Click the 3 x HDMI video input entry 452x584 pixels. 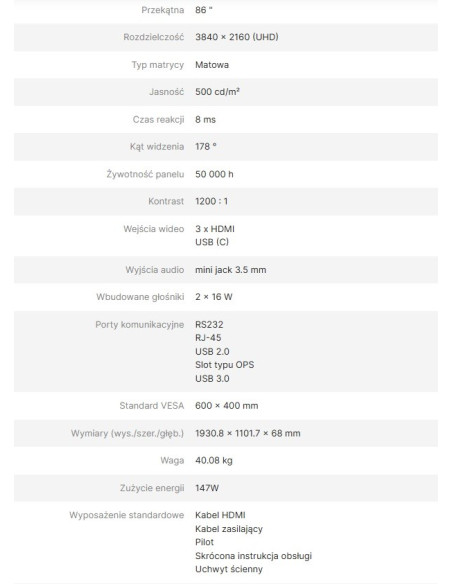click(x=215, y=229)
